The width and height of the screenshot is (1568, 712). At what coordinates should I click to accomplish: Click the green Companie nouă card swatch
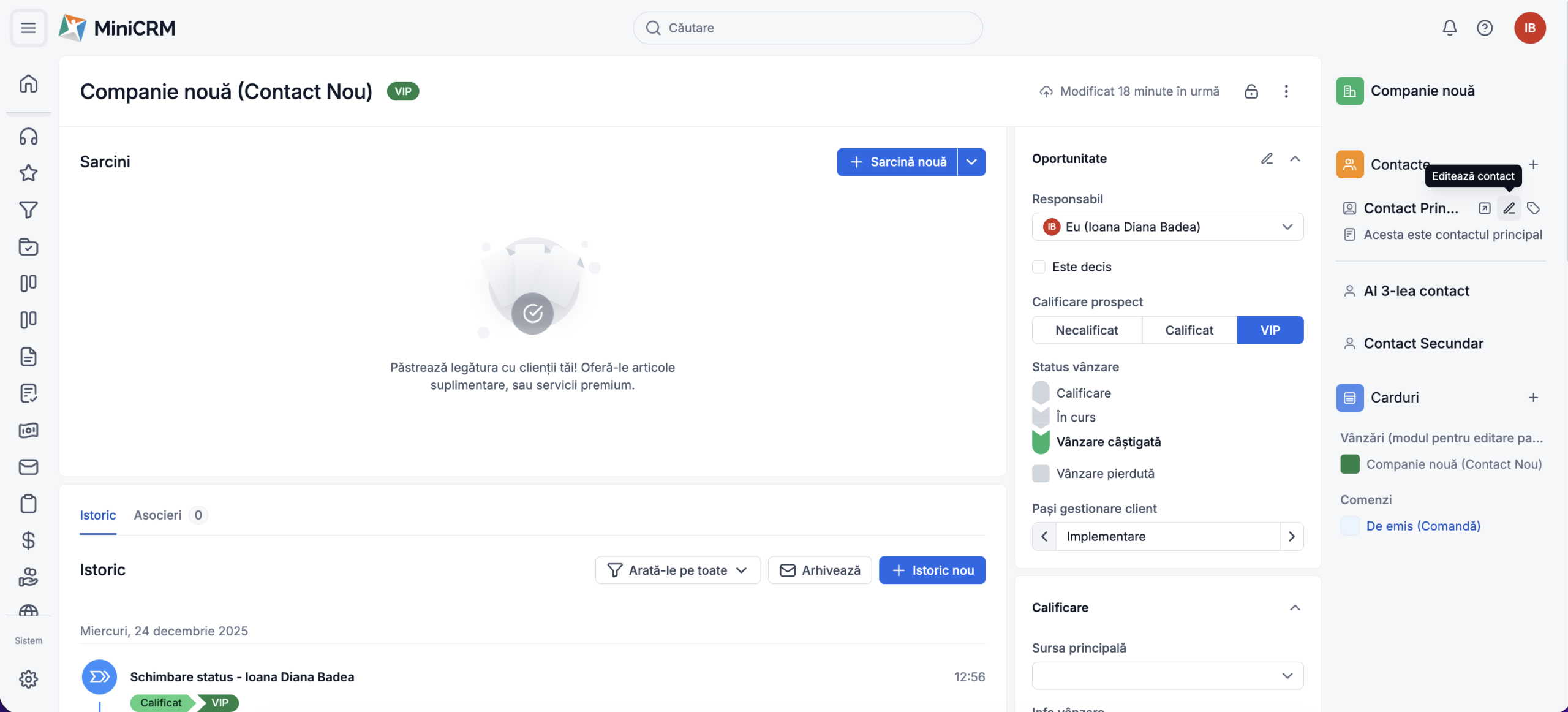click(1349, 464)
